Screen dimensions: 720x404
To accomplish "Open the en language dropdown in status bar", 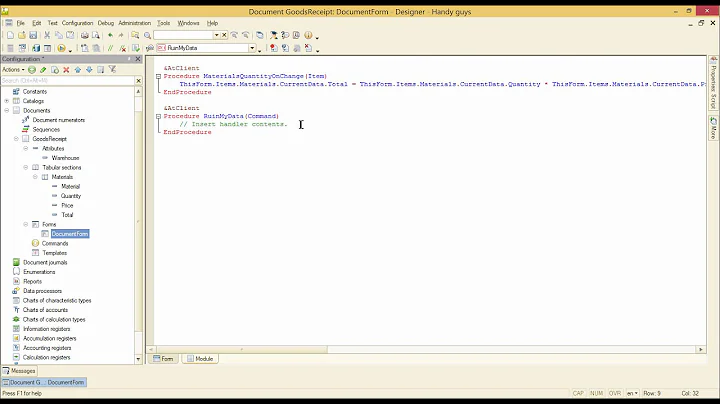I will pyautogui.click(x=632, y=393).
